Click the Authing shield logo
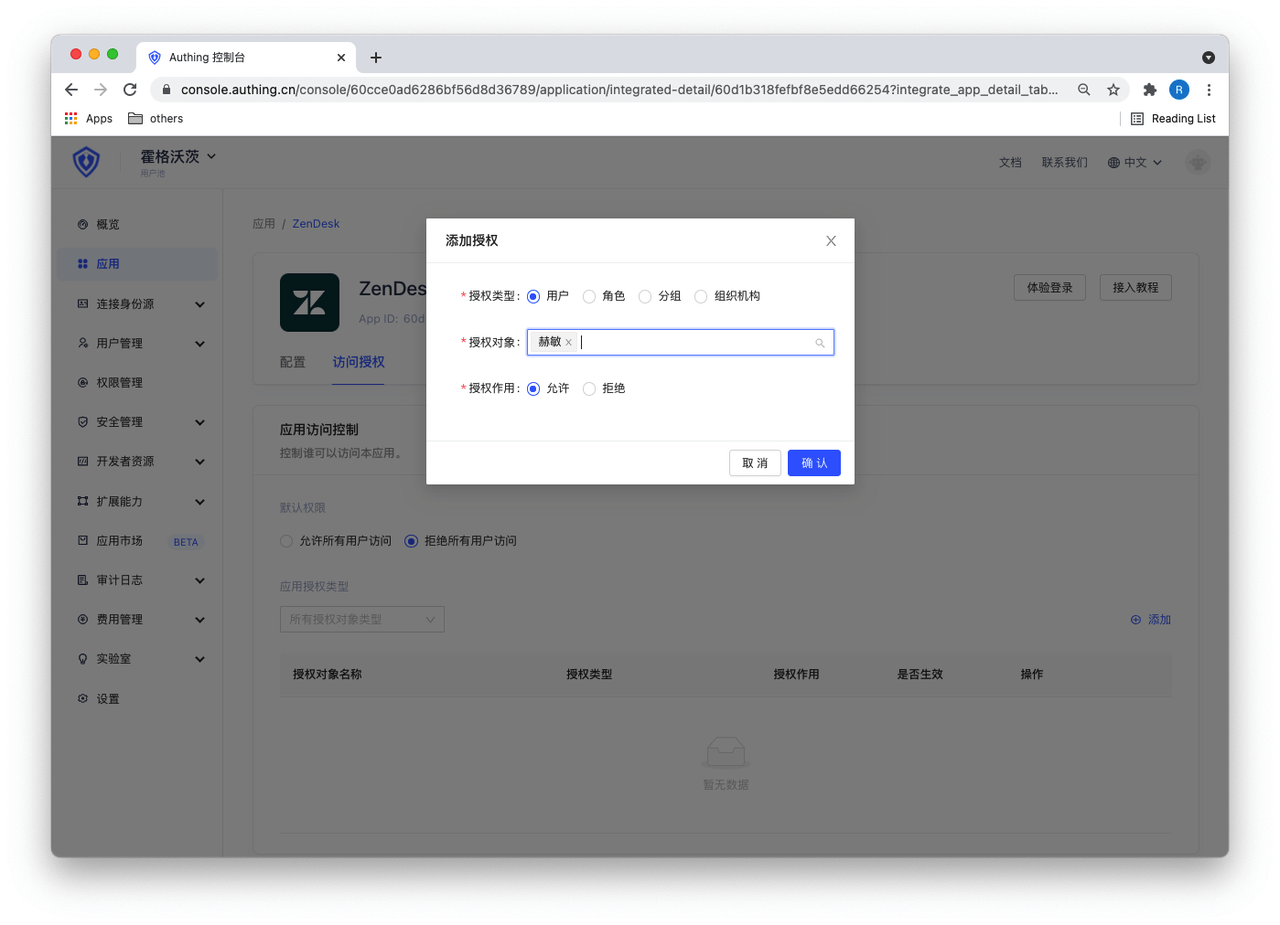 (86, 162)
